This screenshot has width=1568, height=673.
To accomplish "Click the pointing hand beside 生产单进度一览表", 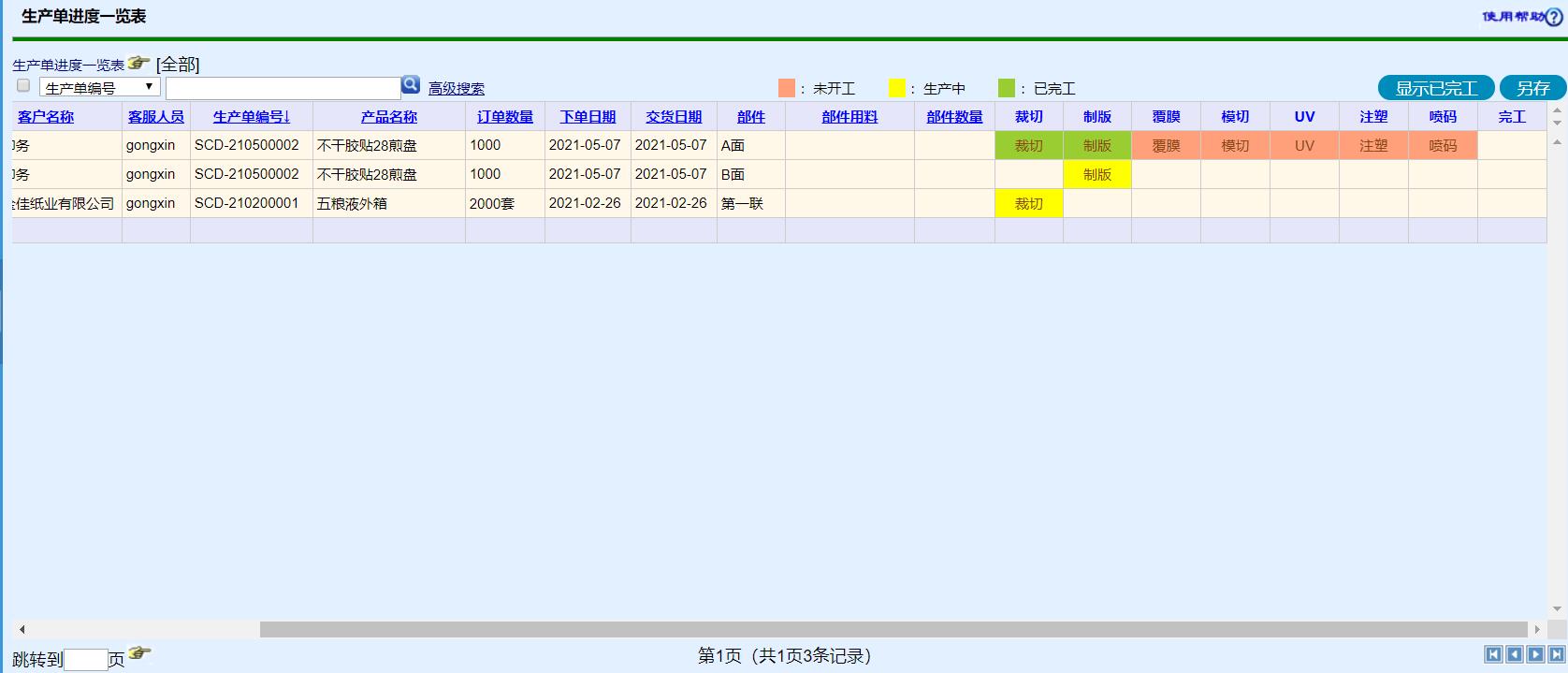I will [138, 64].
